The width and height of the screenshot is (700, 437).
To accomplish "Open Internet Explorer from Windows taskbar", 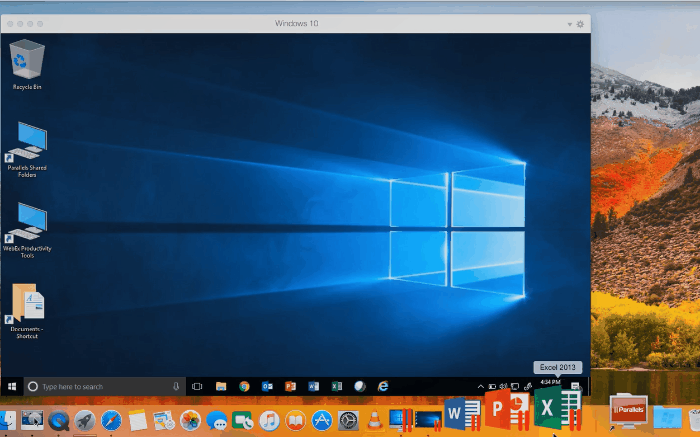I will (x=383, y=387).
